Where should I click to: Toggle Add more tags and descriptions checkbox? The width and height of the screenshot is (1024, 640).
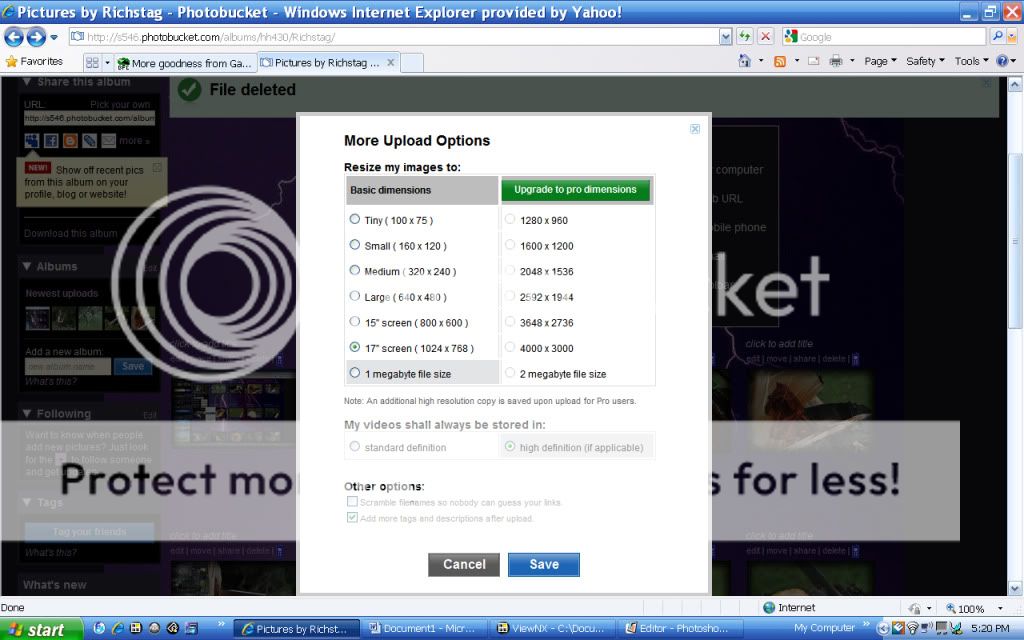coord(352,518)
